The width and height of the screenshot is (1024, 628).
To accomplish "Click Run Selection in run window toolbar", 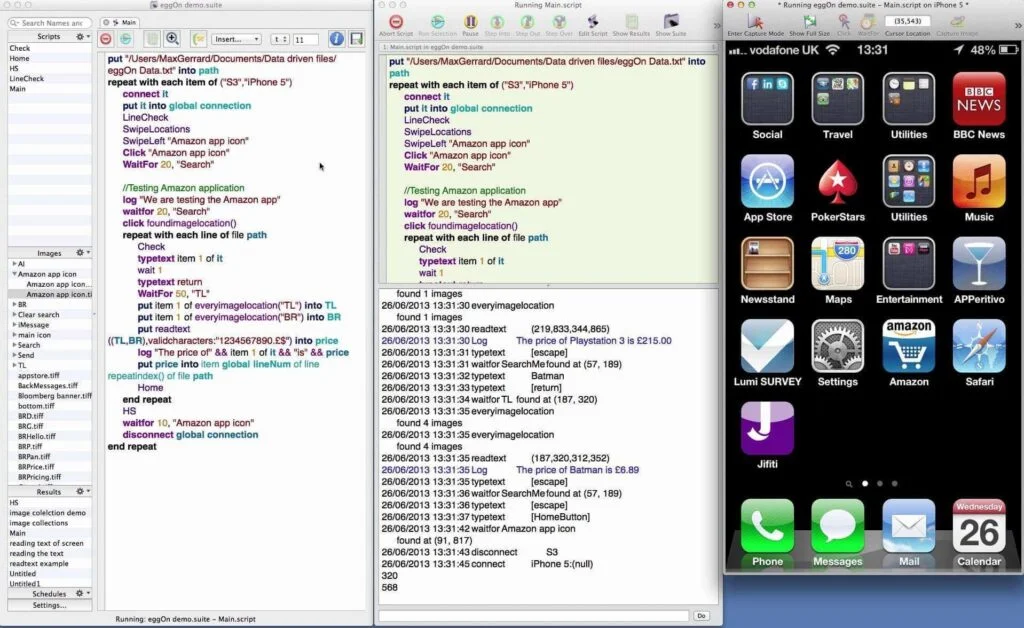I will click(438, 24).
